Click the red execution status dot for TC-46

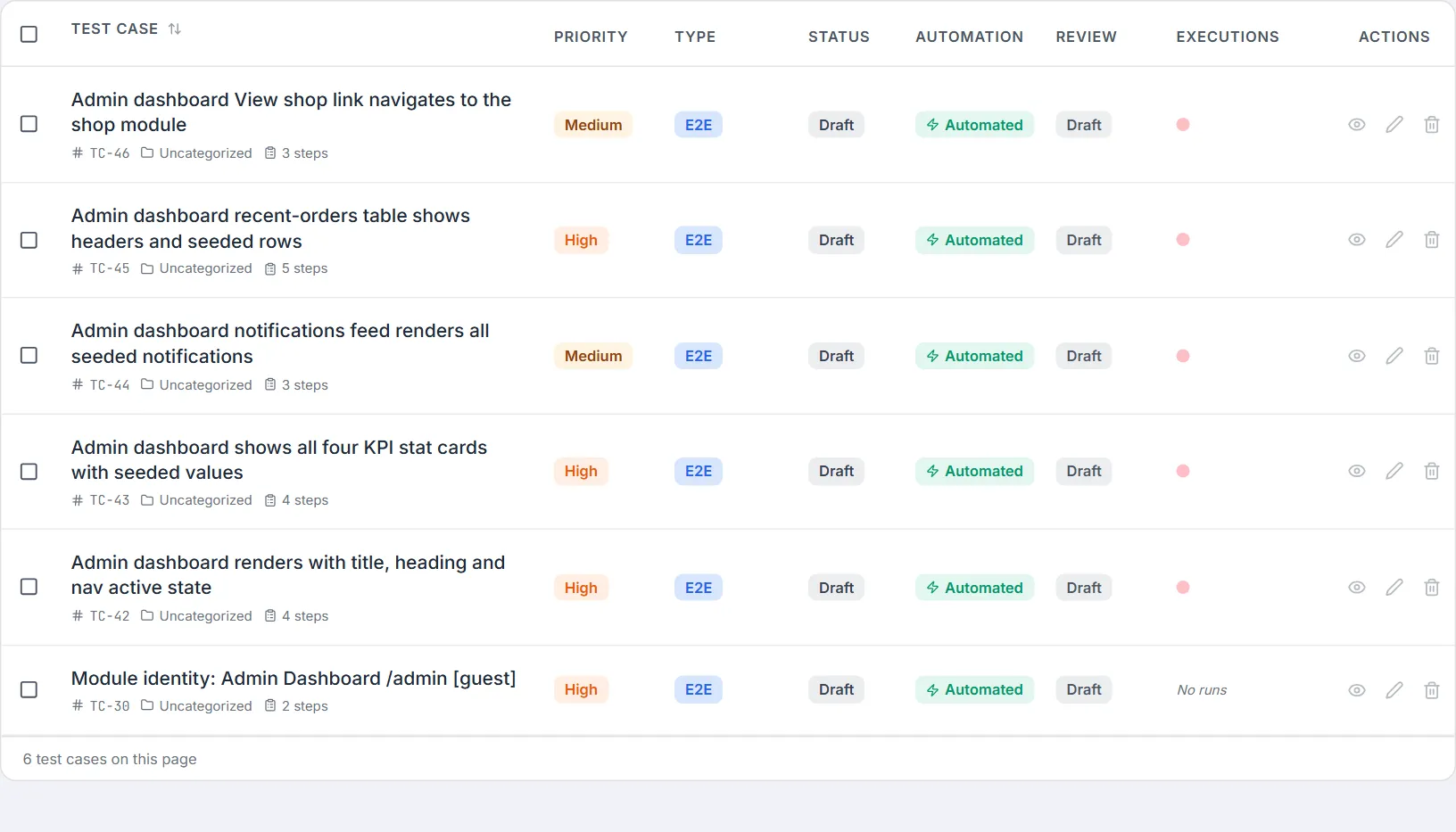1183,125
